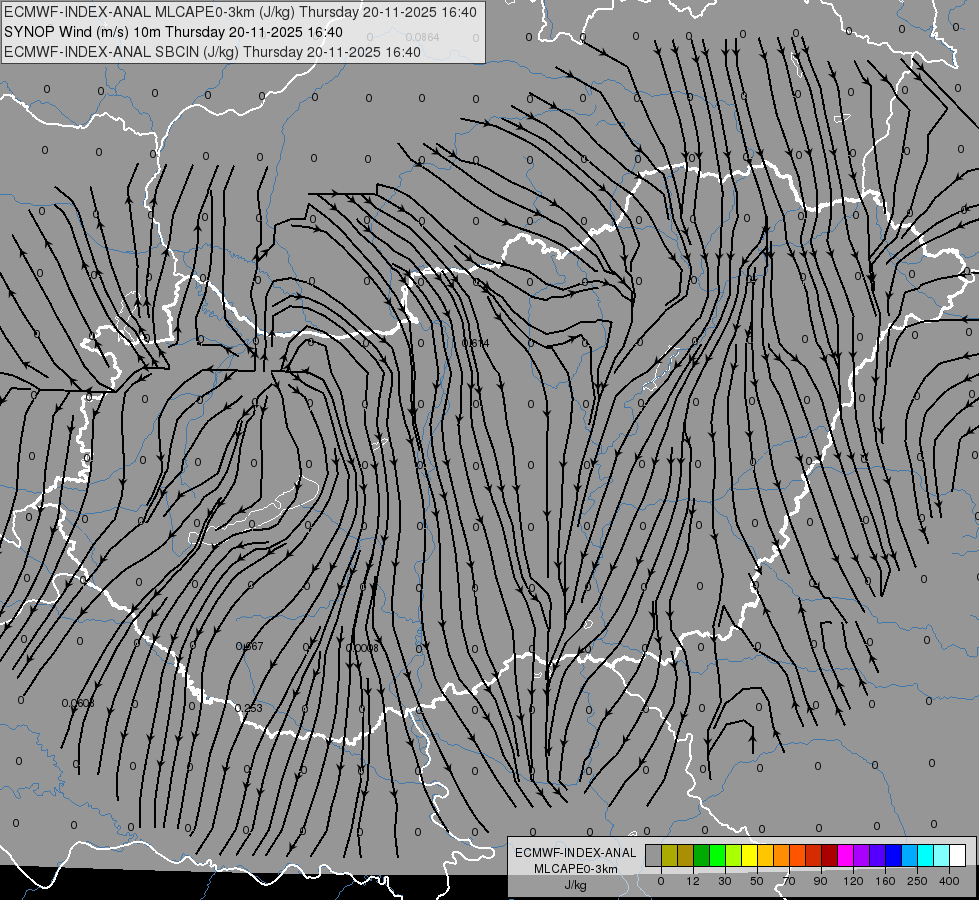Click the legend value 400
979x900 pixels.
click(949, 881)
